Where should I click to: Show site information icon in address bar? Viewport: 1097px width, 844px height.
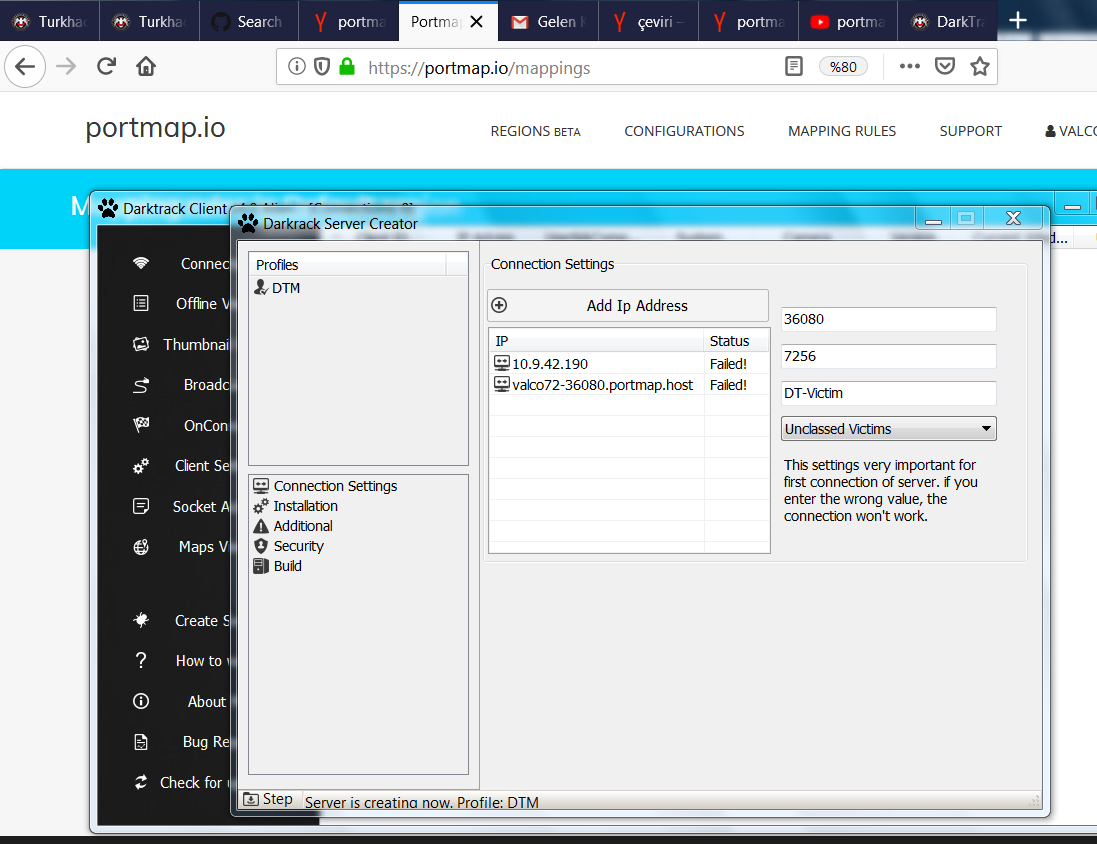coord(297,66)
